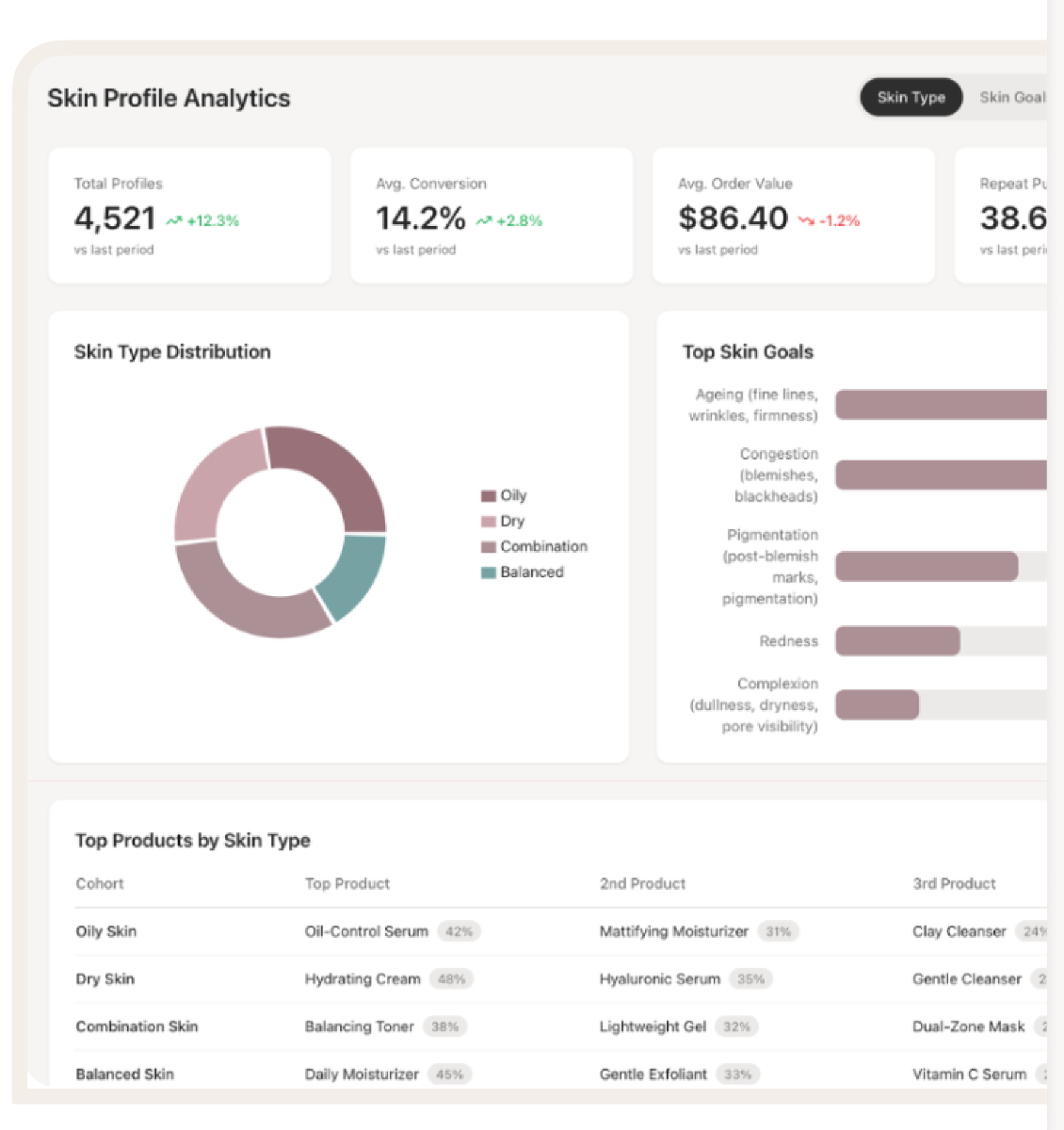Click the +12.3% change label
The image size is (1064, 1130).
coord(213,221)
